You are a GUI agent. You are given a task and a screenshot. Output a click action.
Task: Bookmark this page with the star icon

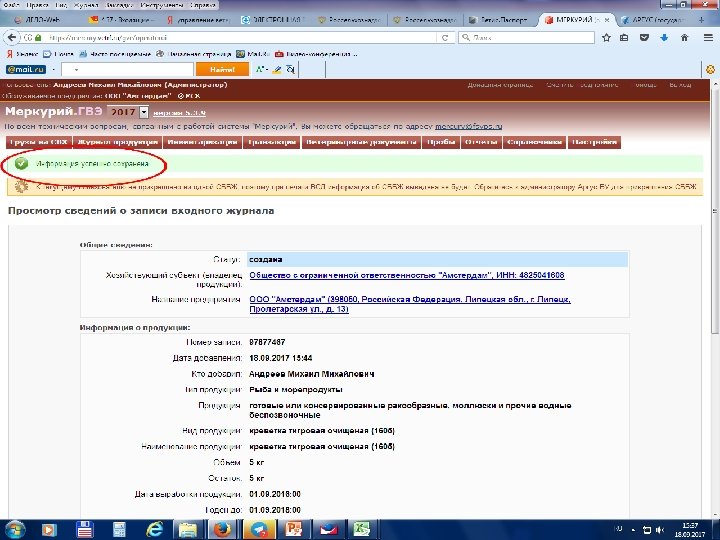tap(606, 38)
